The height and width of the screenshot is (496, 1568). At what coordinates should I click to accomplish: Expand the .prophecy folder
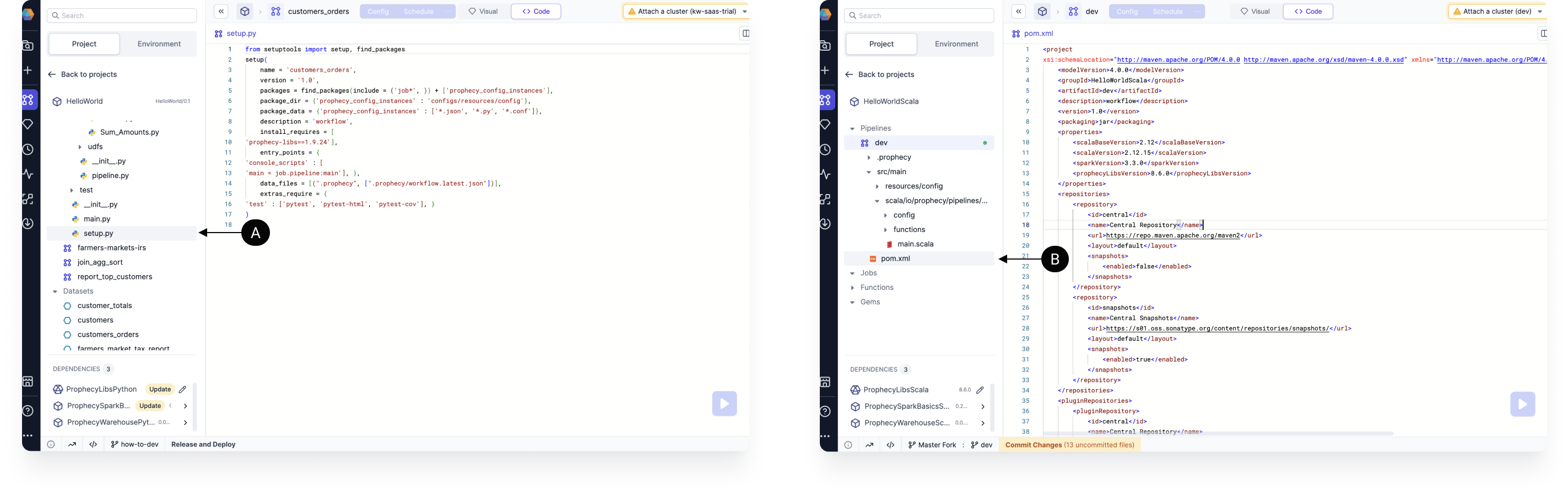(x=869, y=158)
